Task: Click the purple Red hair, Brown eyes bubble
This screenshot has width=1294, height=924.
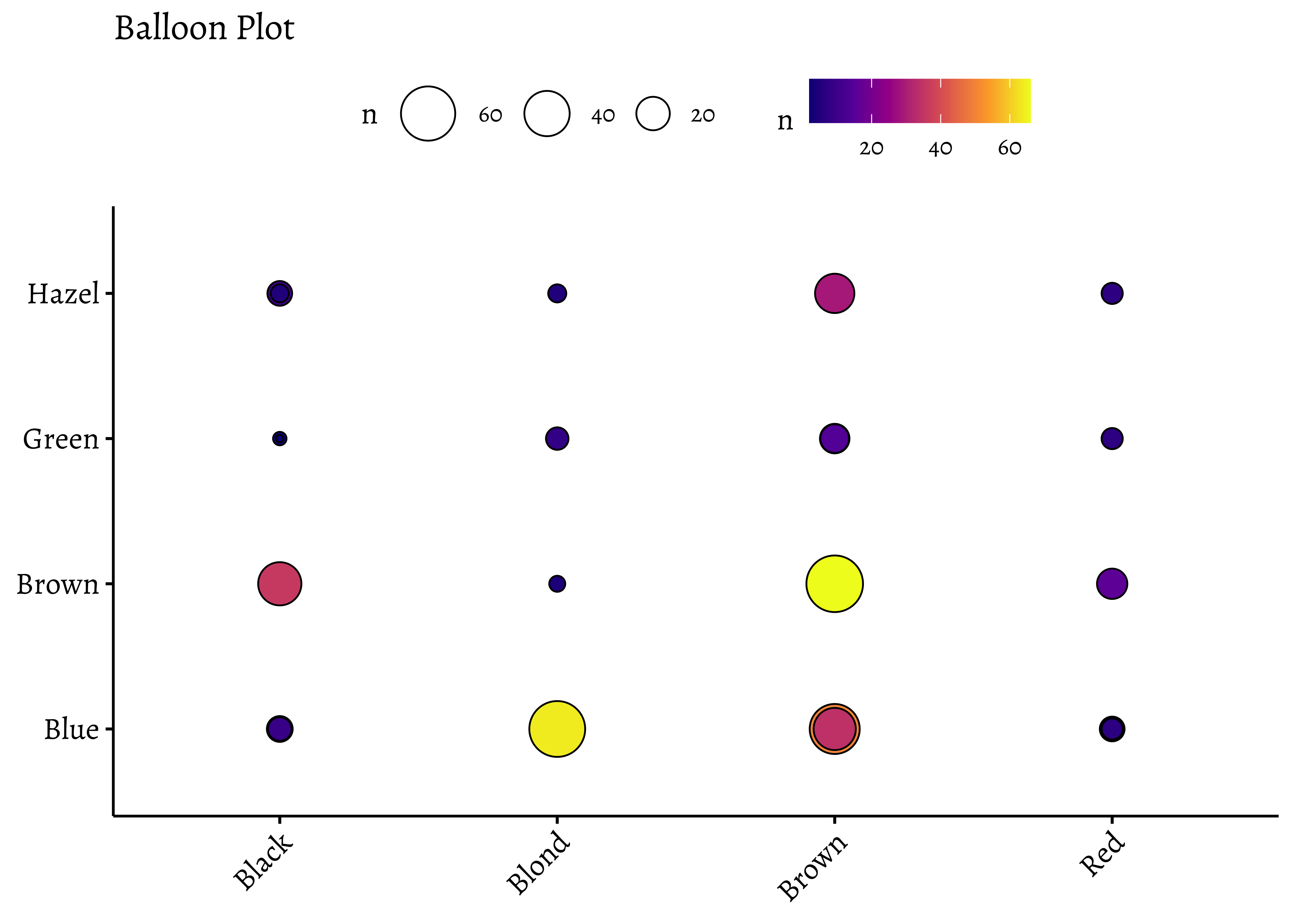Action: pyautogui.click(x=1112, y=584)
